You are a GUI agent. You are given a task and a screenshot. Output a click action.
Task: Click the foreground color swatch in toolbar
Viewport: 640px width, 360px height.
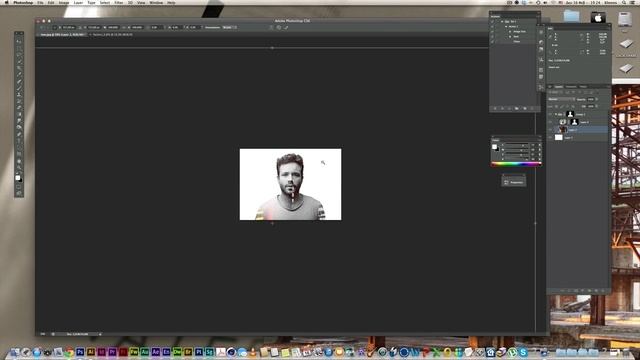(18, 177)
